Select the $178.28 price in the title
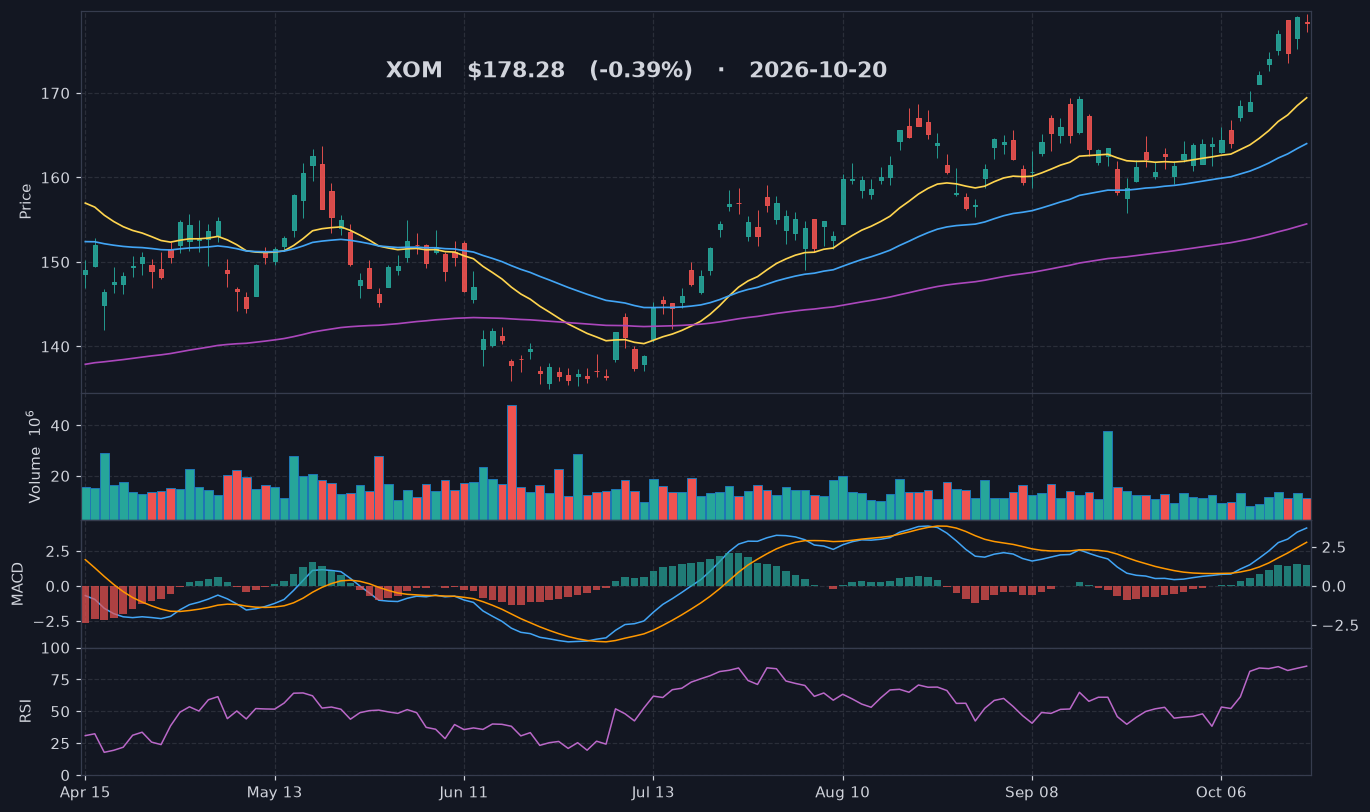Screen dimensions: 1370x812 point(516,70)
